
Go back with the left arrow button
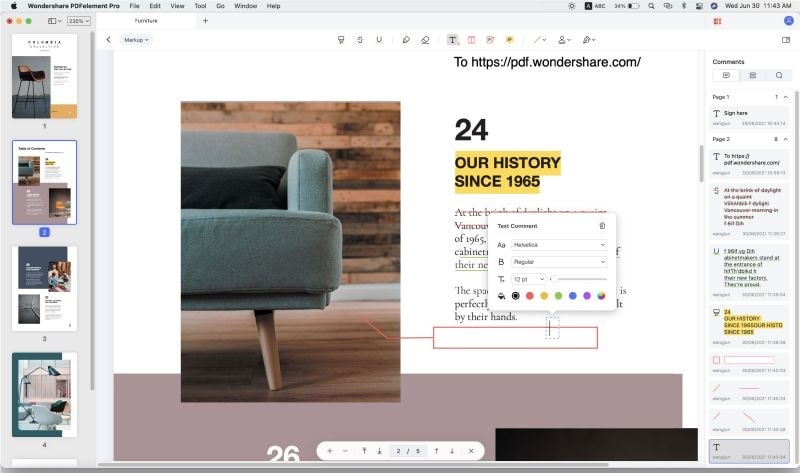108,40
